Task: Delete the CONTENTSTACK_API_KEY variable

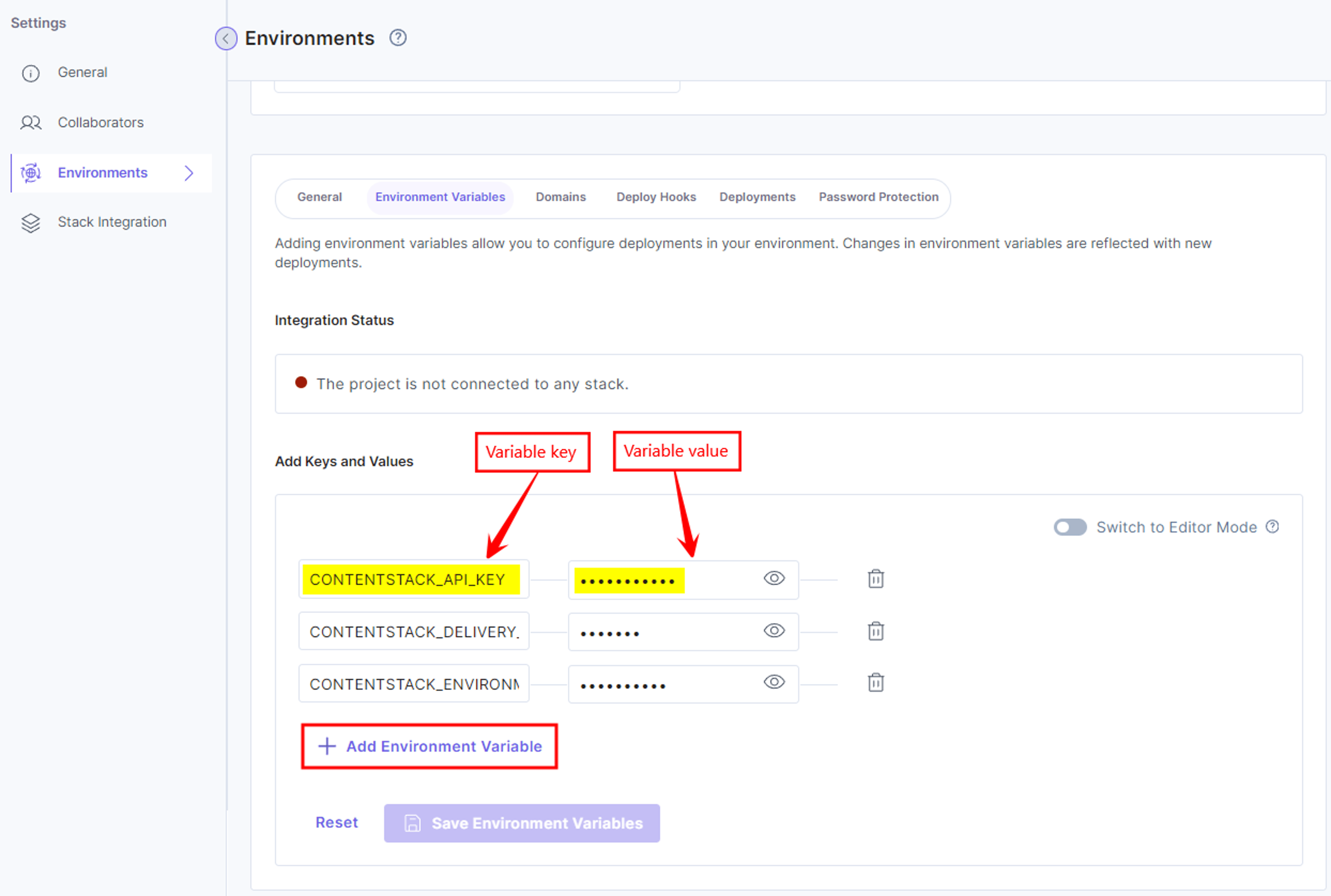Action: [876, 579]
